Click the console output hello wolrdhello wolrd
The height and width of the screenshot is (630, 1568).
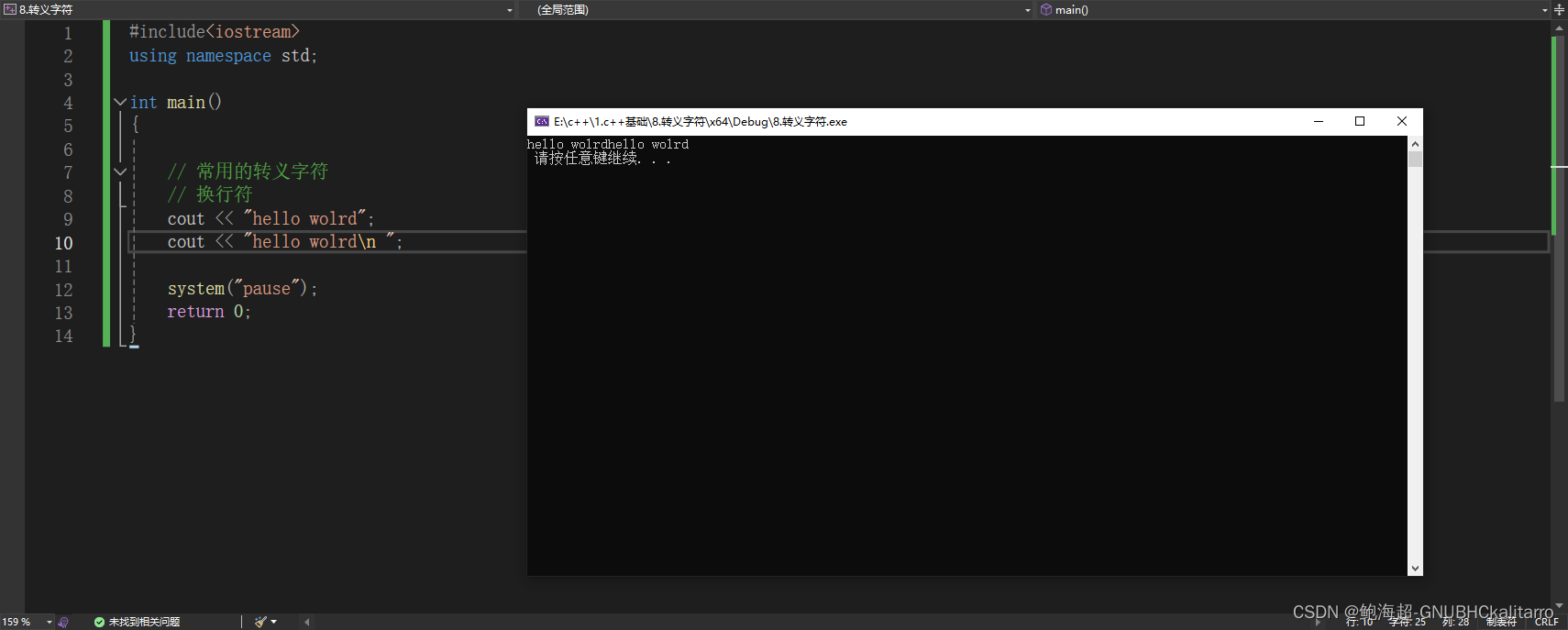point(608,144)
